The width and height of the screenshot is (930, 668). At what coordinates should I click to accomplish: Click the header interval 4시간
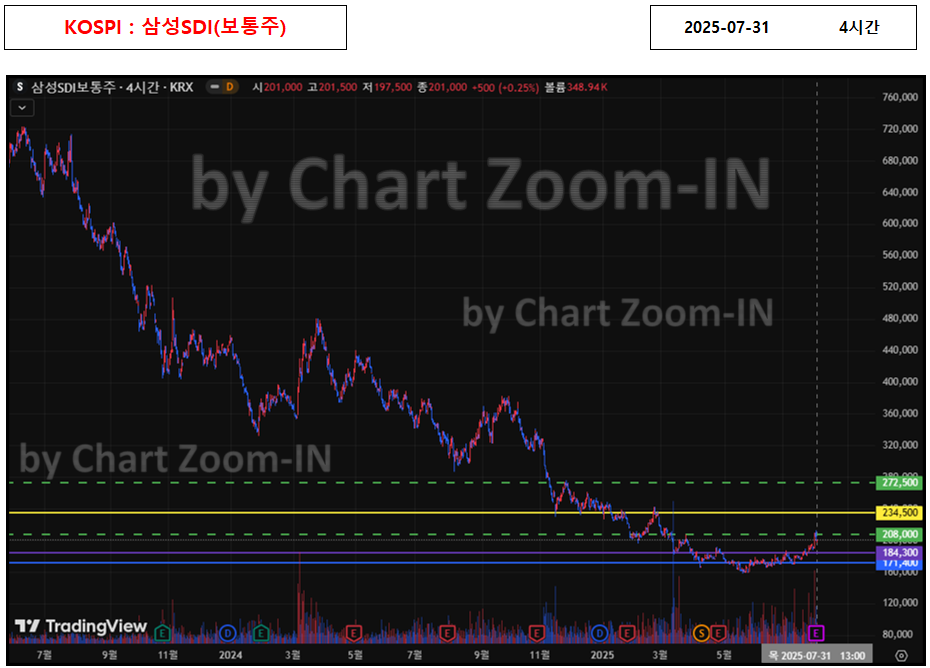(859, 27)
